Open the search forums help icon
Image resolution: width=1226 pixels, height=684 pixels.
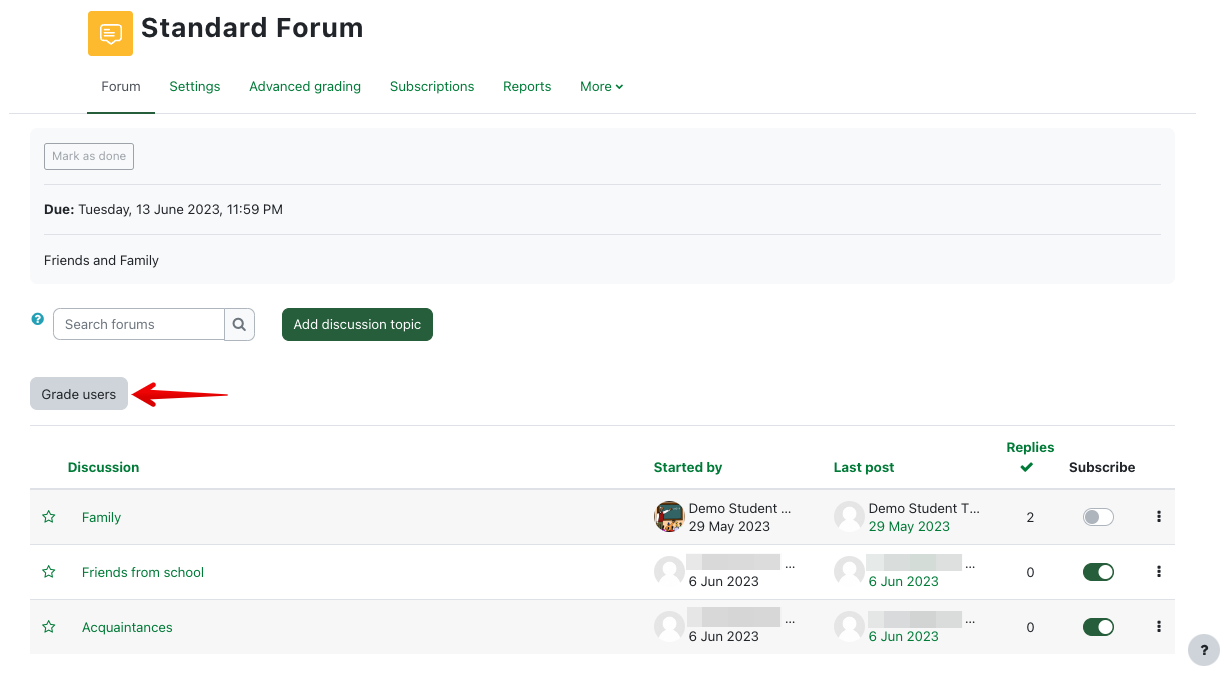38,319
